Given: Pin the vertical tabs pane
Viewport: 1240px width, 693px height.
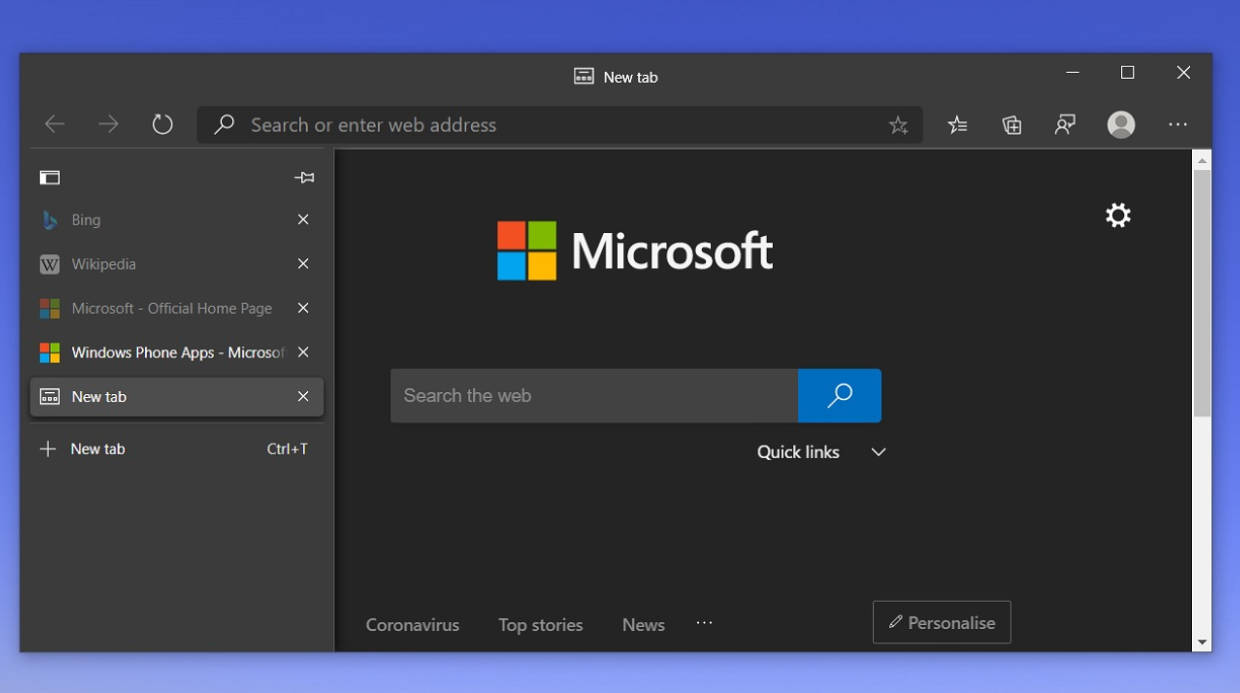Looking at the screenshot, I should (305, 178).
